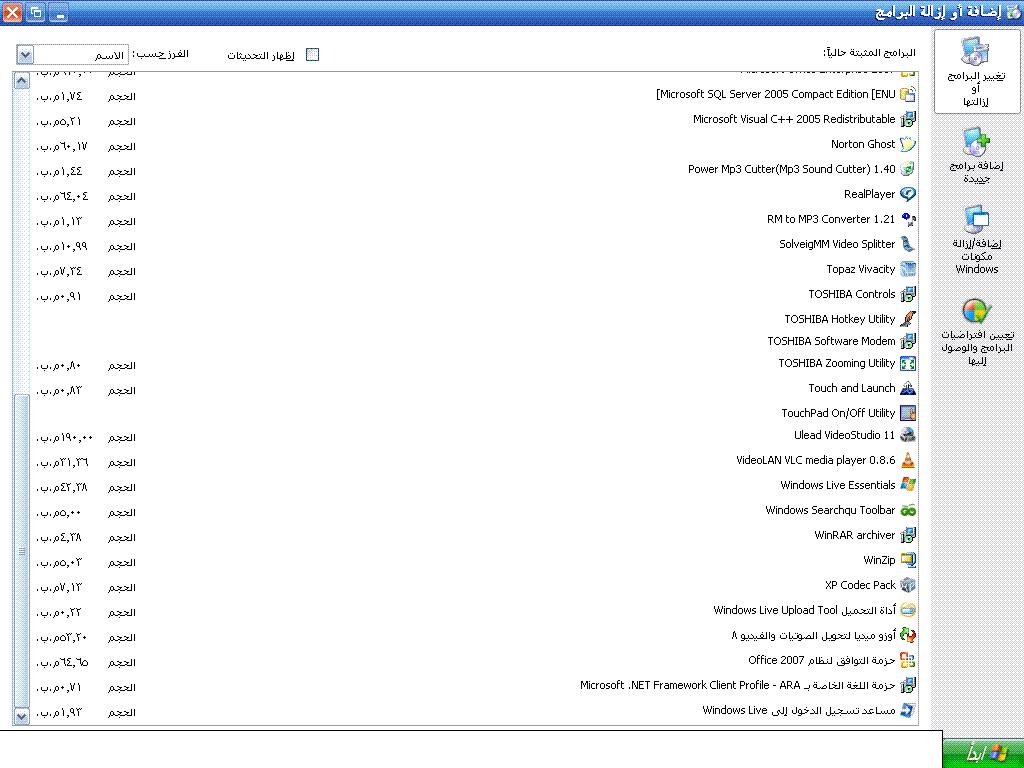Screen dimensions: 1024x768
Task: Select the SolveigMM Video Splitter entry name
Action: tap(837, 244)
